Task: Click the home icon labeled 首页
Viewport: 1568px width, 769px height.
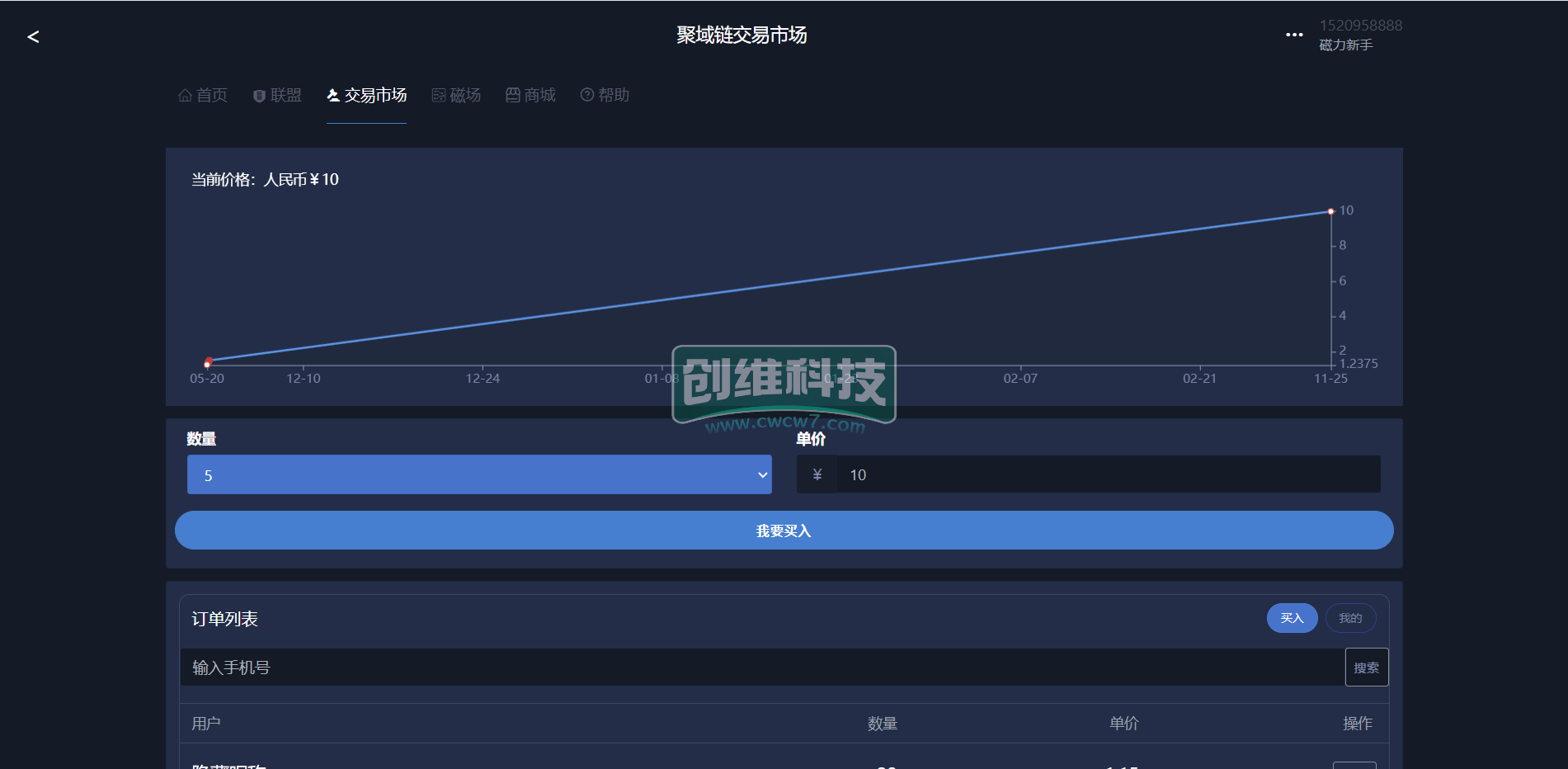Action: point(186,96)
